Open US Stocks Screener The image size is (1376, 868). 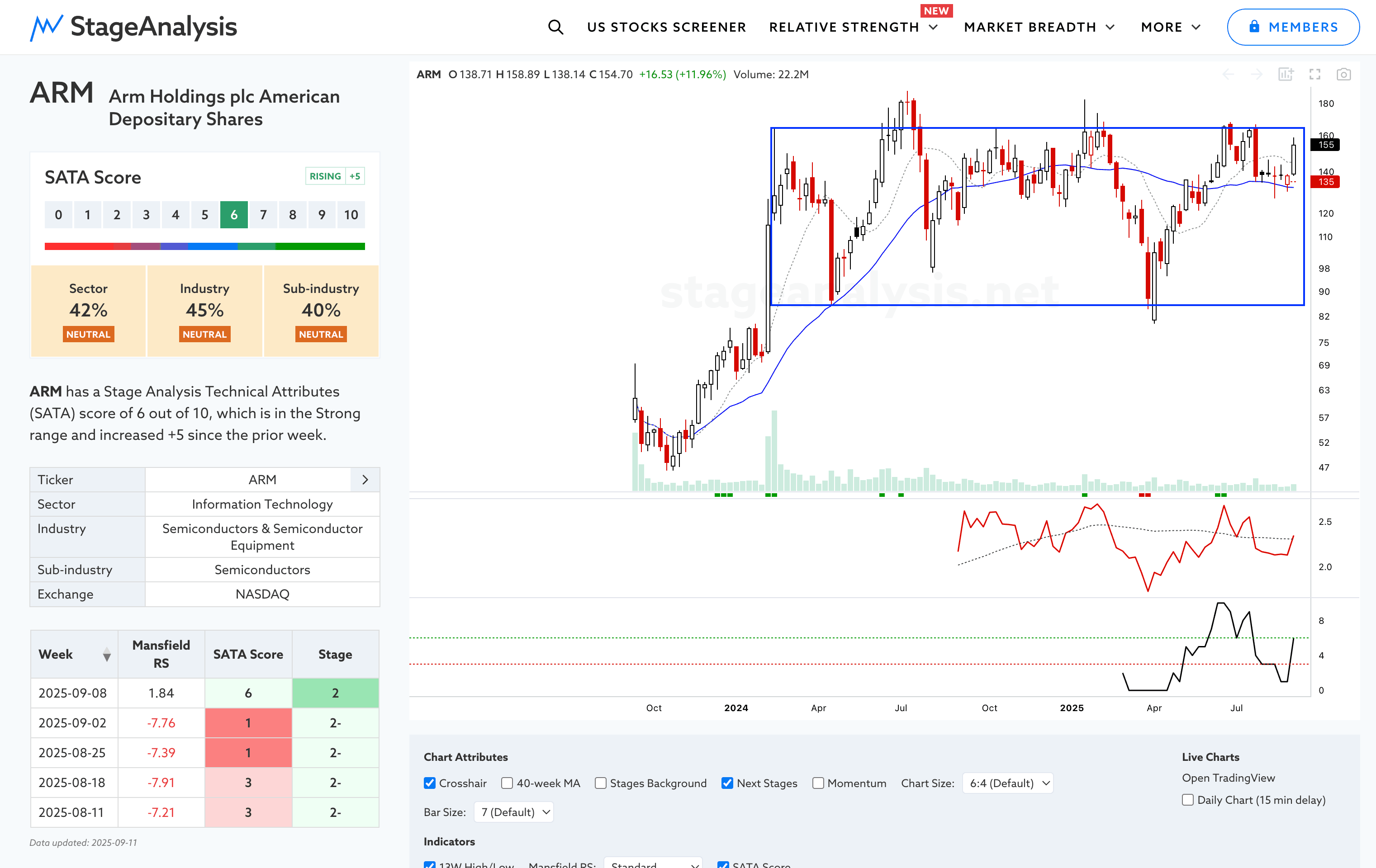(666, 27)
